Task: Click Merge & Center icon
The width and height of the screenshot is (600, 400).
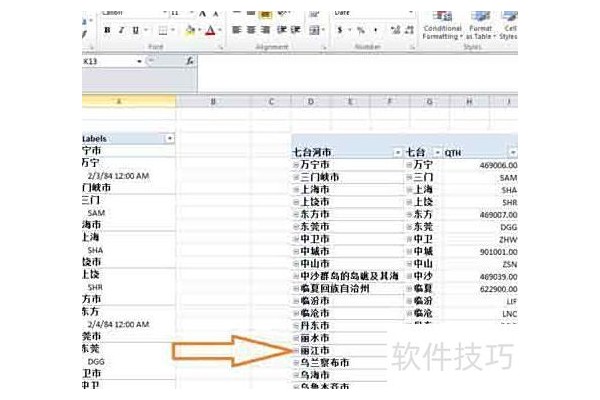Action: 314,30
